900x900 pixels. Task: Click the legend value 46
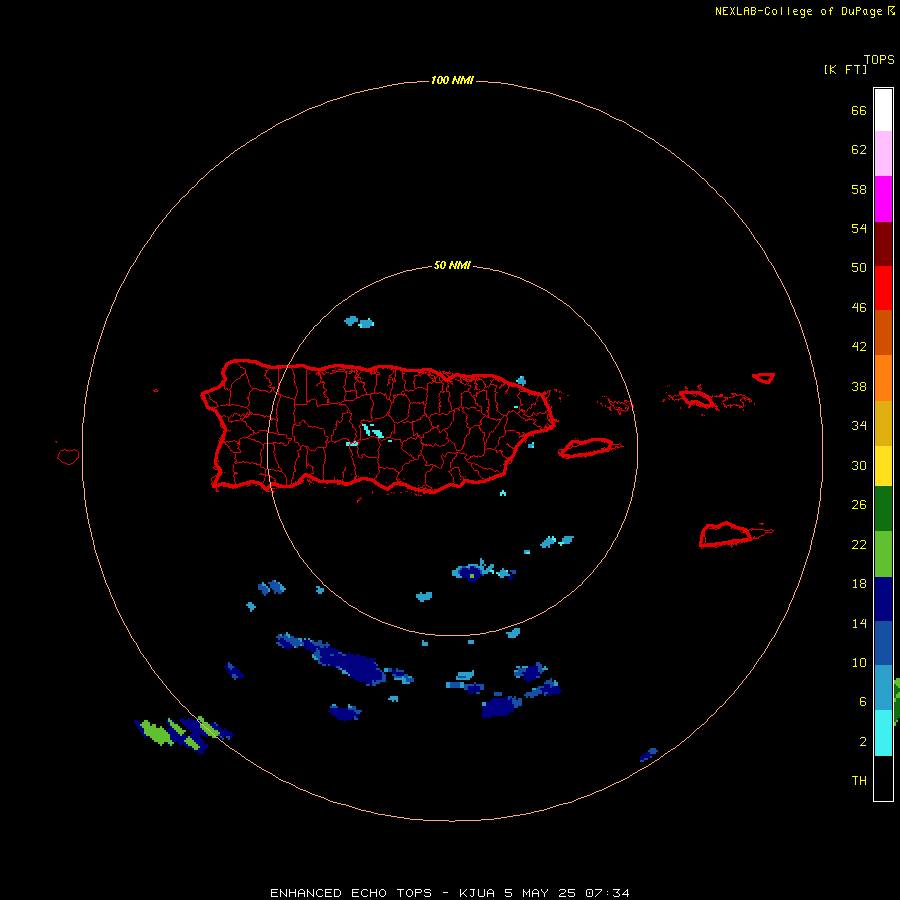tap(859, 308)
